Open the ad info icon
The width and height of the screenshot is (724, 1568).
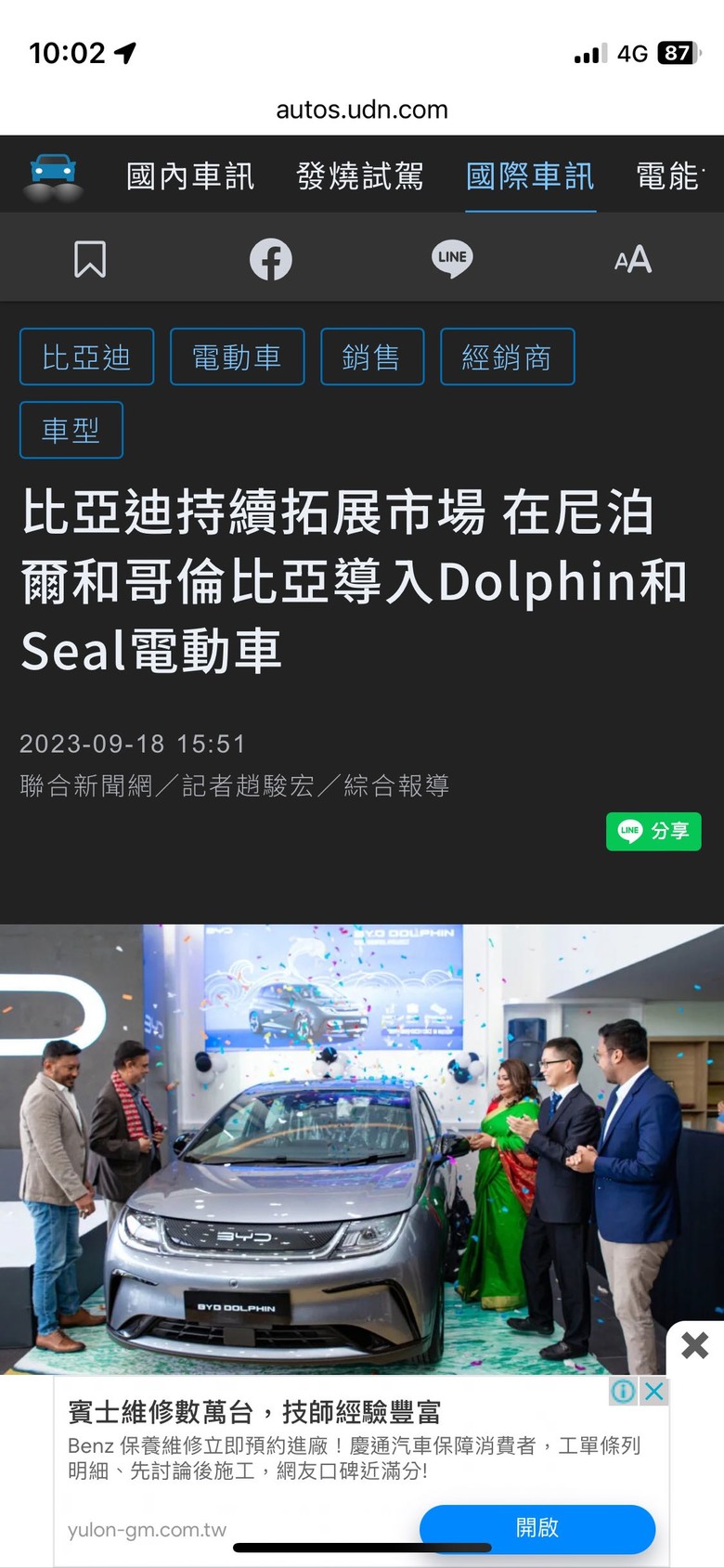624,1391
